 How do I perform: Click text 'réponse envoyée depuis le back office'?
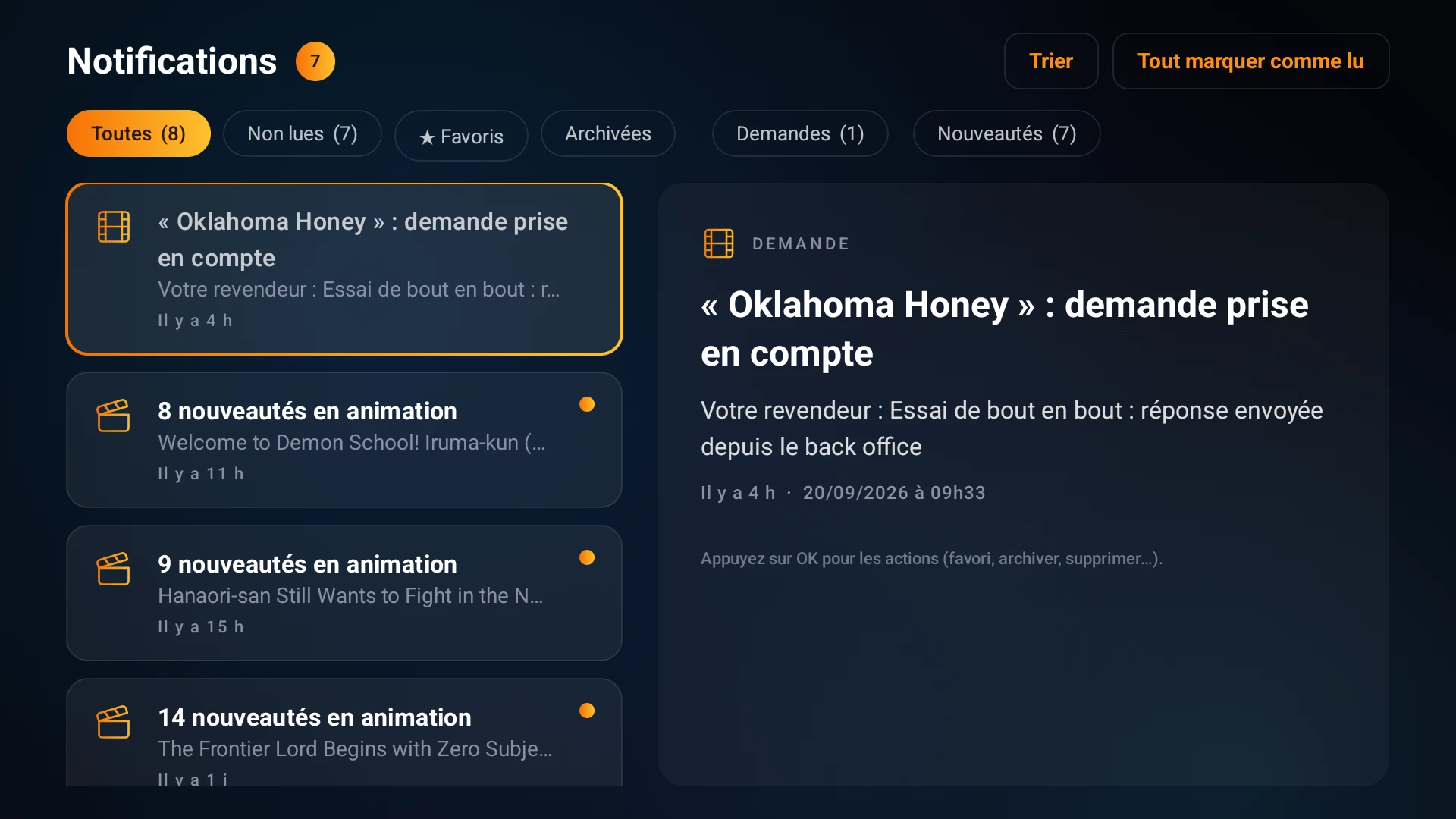(x=1012, y=428)
